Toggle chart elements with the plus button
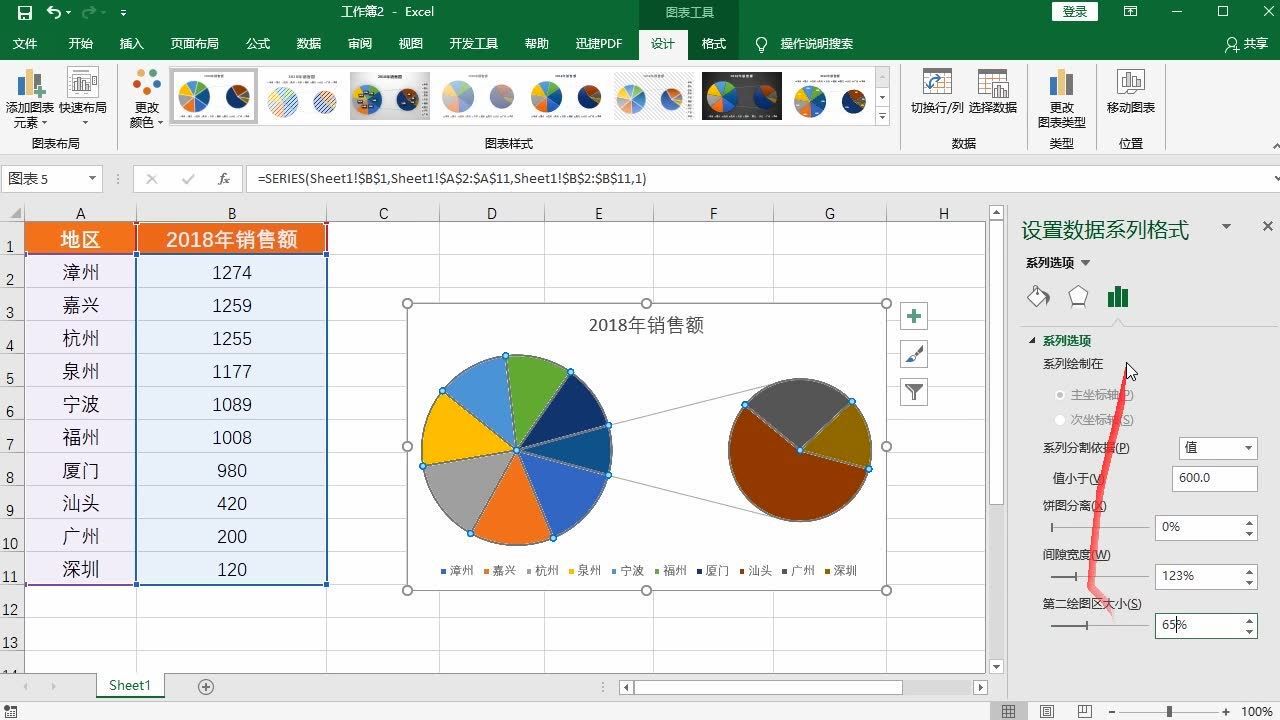The height and width of the screenshot is (720, 1280). [x=913, y=315]
